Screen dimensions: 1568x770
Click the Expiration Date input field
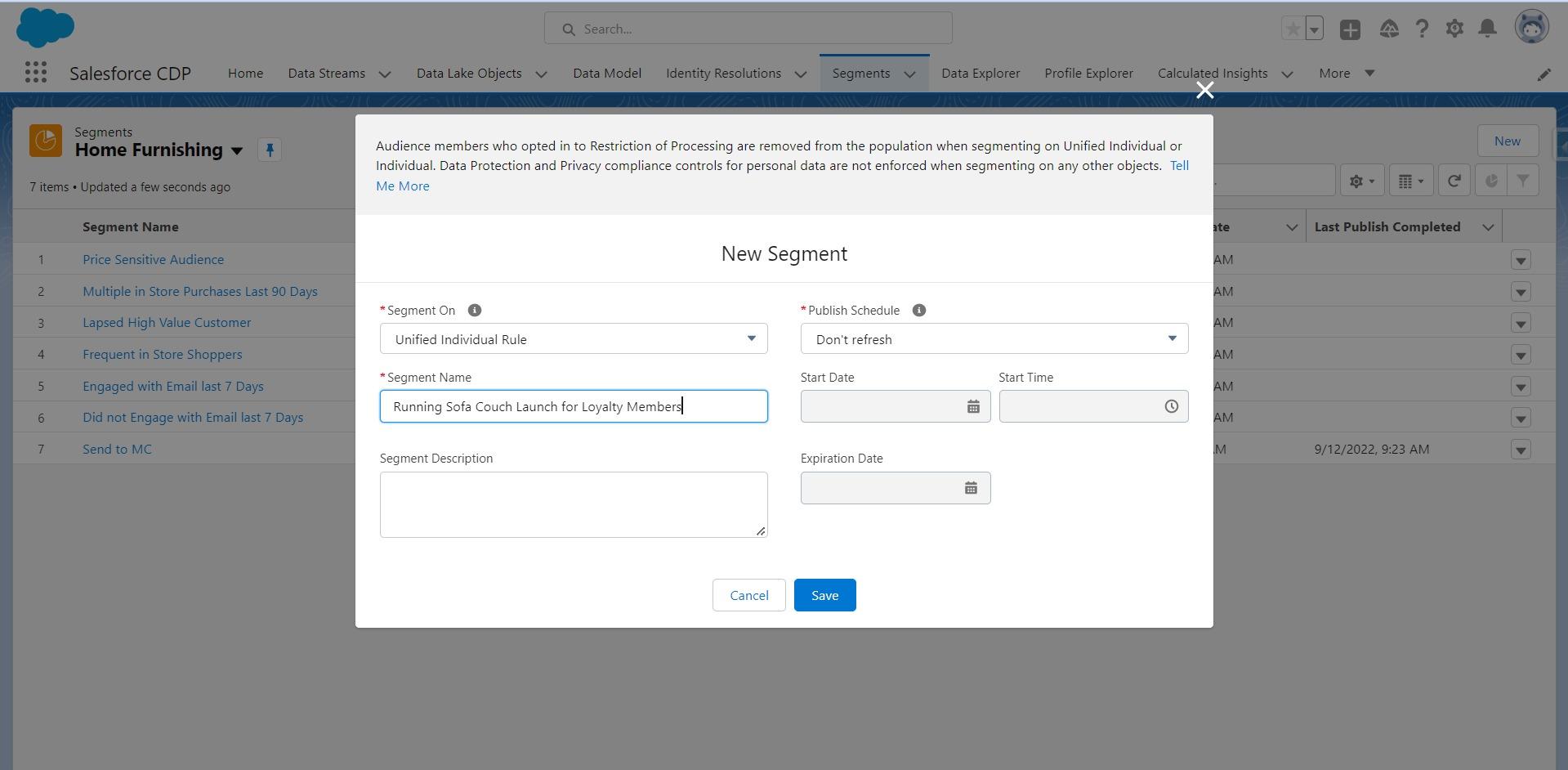click(896, 488)
